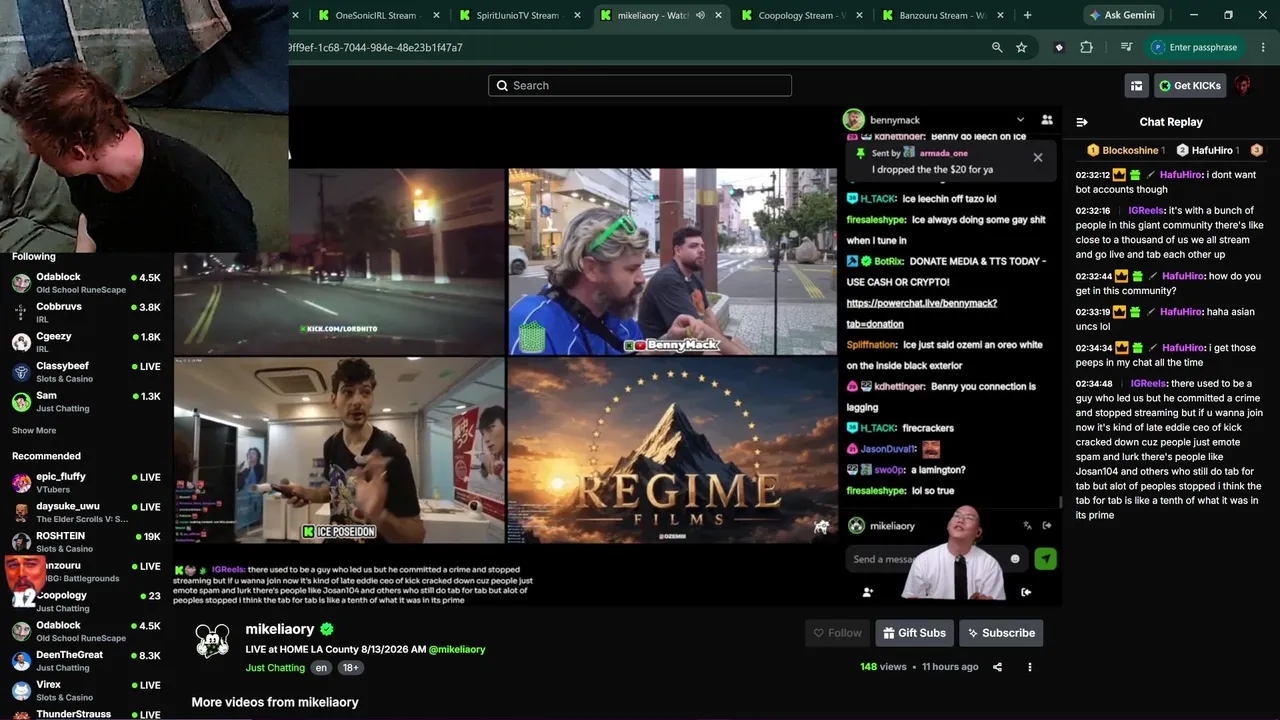Open the Virex recommended channel
Viewport: 1280px width, 720px height.
(x=87, y=691)
